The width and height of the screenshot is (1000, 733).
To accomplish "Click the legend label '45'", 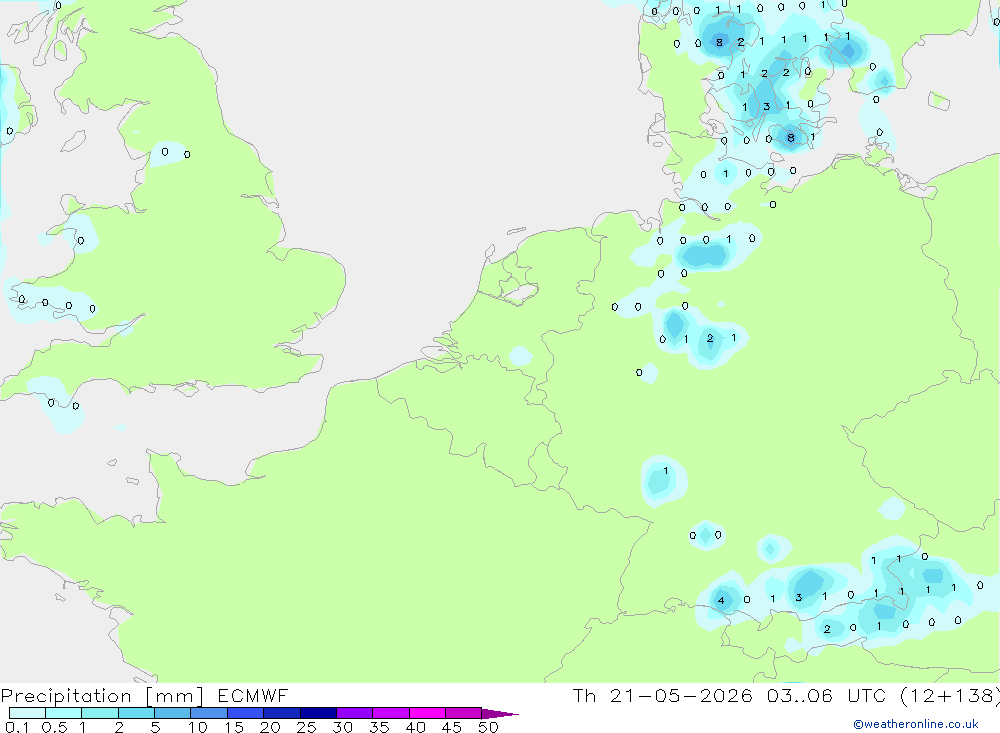I will (x=452, y=727).
